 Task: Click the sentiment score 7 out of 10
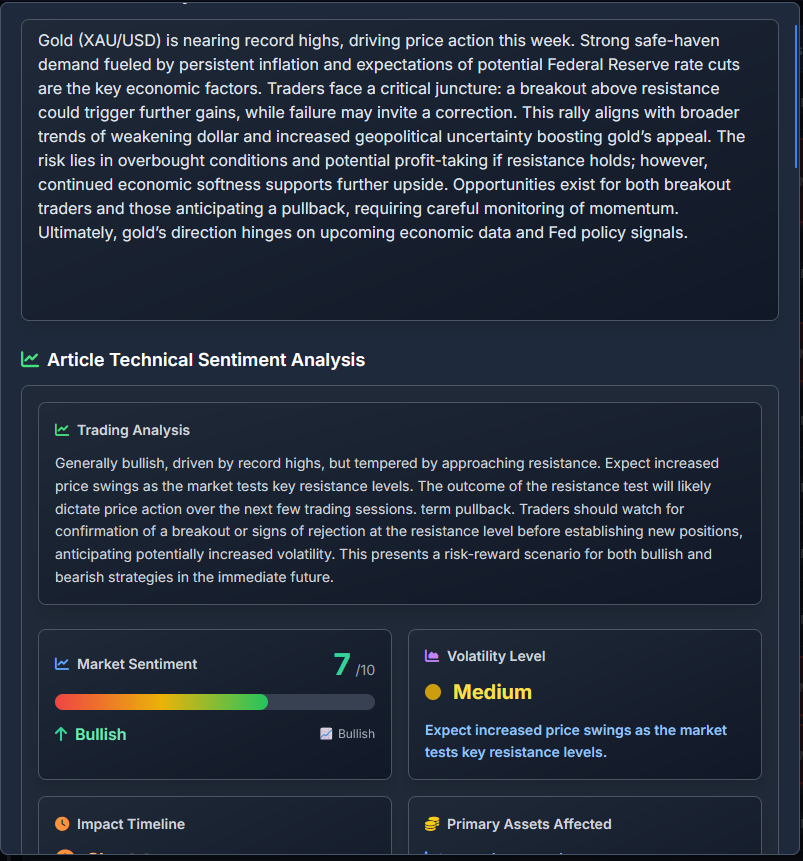coord(354,664)
